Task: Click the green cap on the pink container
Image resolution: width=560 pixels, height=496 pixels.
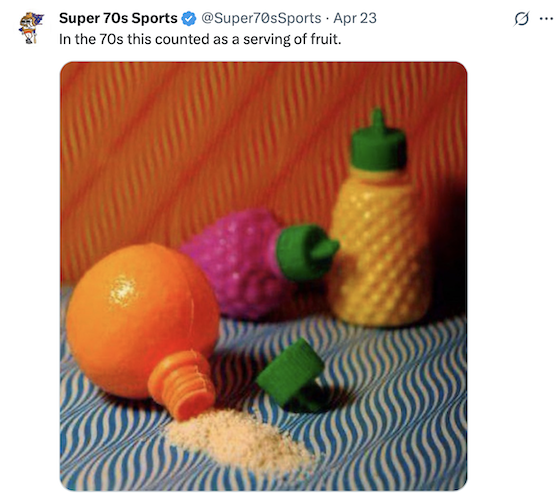Action: (x=306, y=251)
